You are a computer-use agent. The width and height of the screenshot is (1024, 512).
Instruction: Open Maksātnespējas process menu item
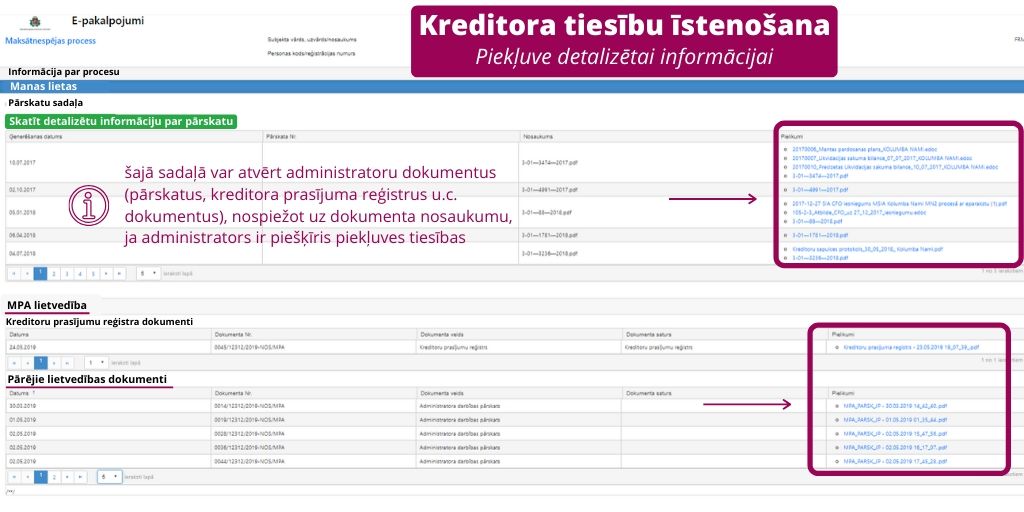(x=51, y=41)
